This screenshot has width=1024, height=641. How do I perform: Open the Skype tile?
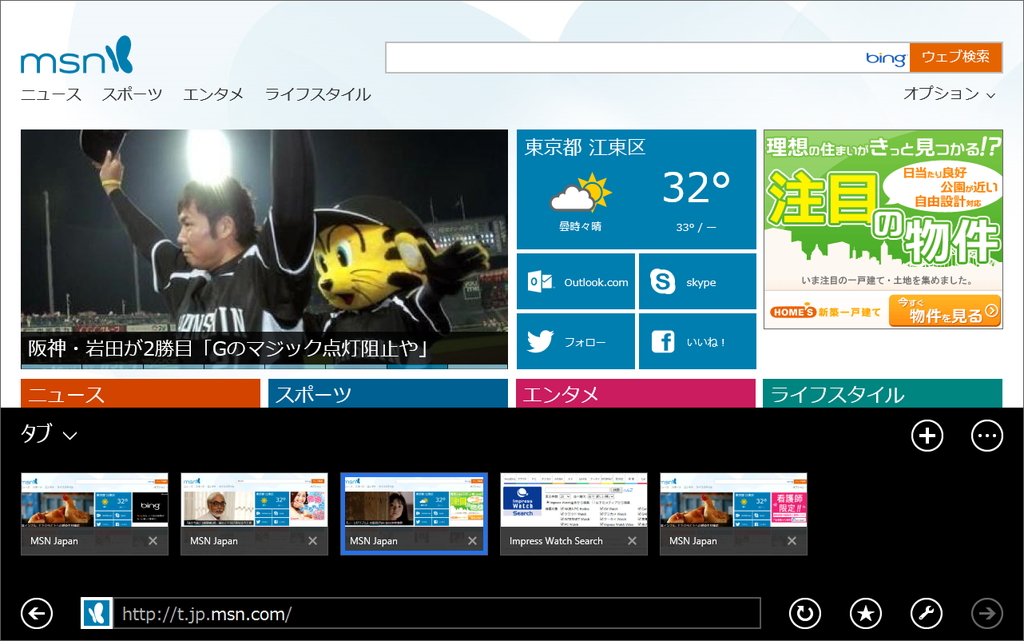[697, 281]
